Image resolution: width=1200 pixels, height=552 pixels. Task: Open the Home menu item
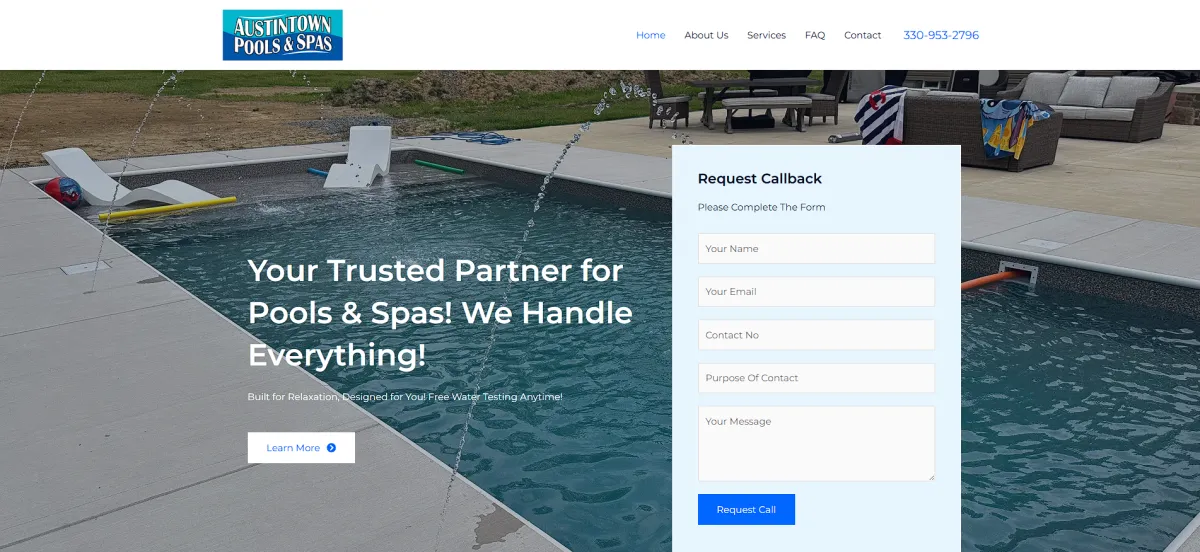click(650, 35)
